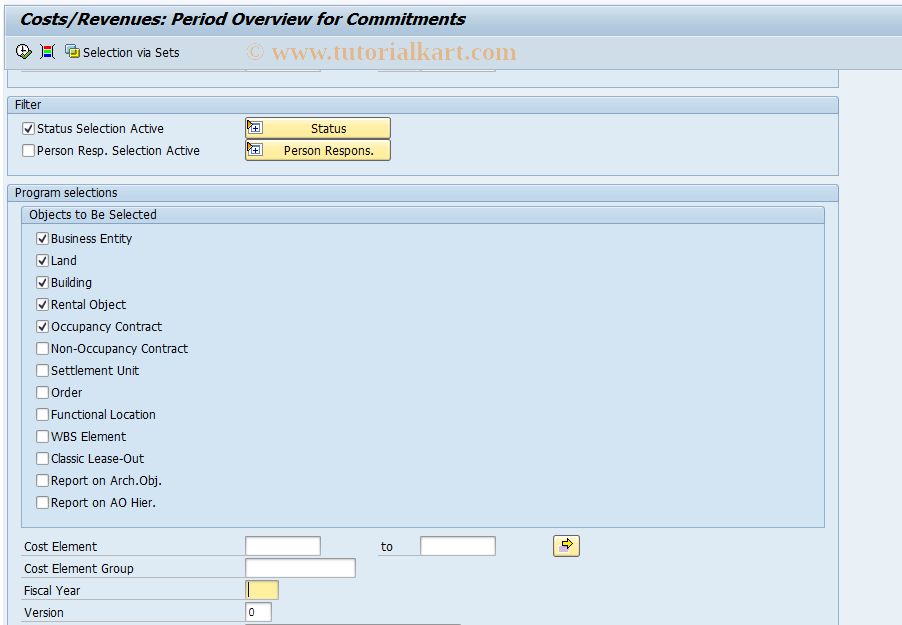Image resolution: width=902 pixels, height=625 pixels.
Task: Click the Cost Element Group field
Action: [x=300, y=568]
